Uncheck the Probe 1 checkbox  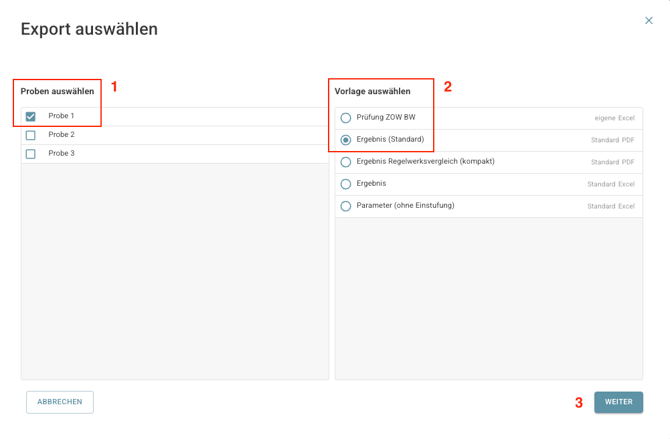(31, 116)
